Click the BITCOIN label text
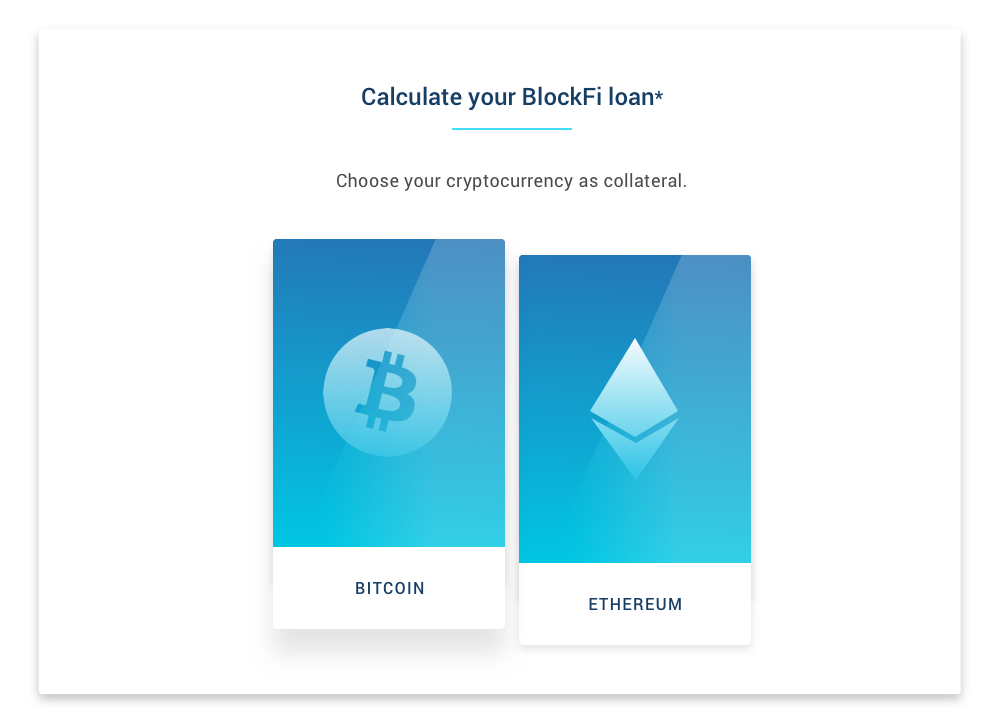The height and width of the screenshot is (724, 1000). (x=389, y=588)
